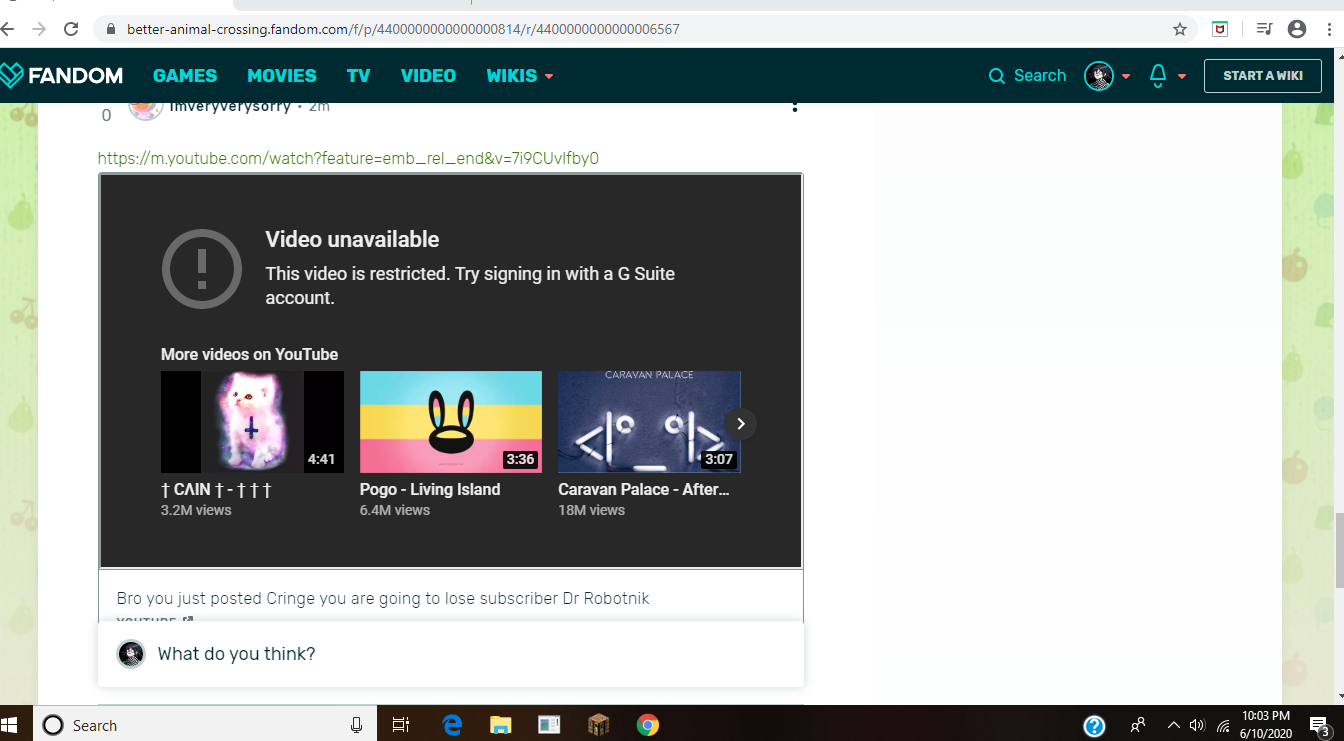Image resolution: width=1344 pixels, height=741 pixels.
Task: Click the browser address bar URL
Action: pos(403,29)
